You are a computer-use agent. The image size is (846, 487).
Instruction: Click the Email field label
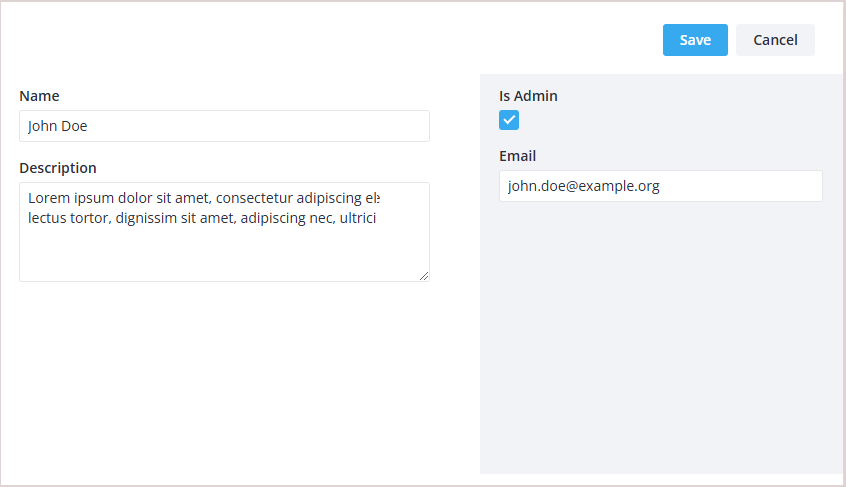tap(517, 156)
